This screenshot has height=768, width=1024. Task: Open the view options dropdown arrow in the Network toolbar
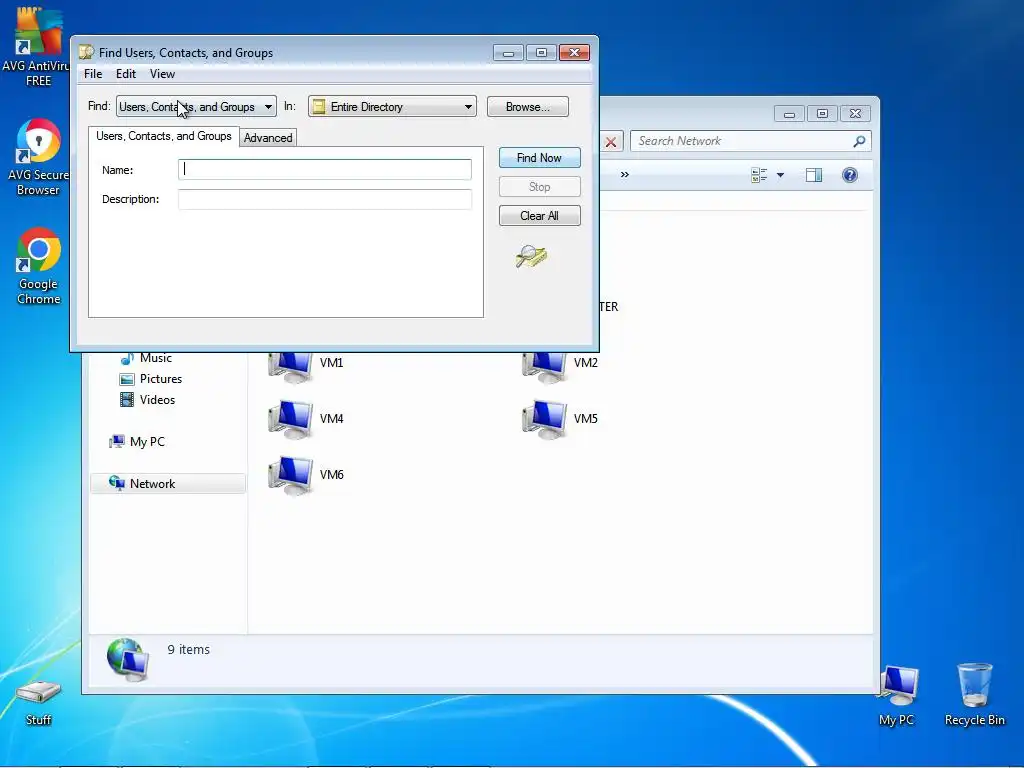click(780, 175)
